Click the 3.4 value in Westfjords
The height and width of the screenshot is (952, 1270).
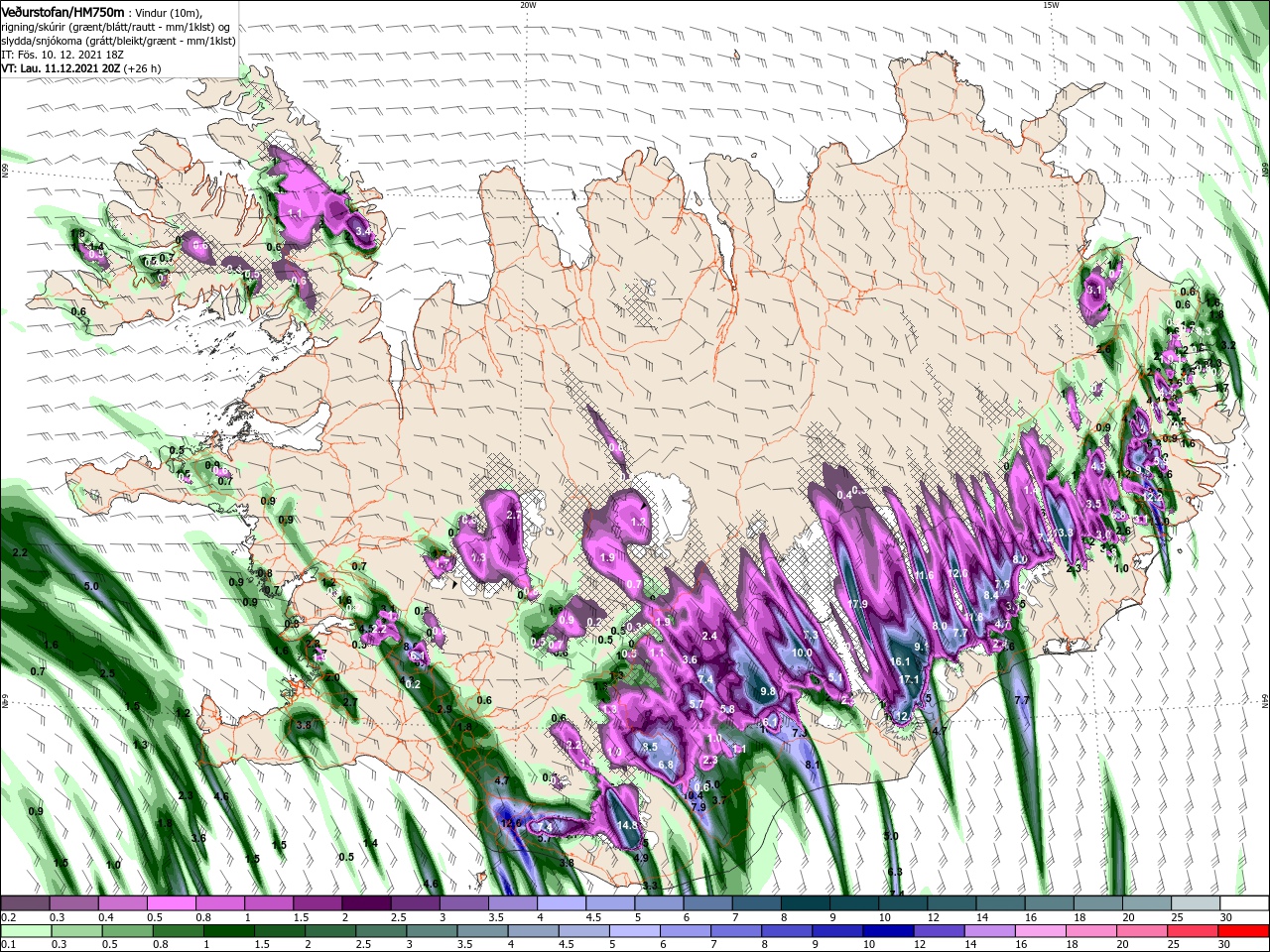(363, 230)
